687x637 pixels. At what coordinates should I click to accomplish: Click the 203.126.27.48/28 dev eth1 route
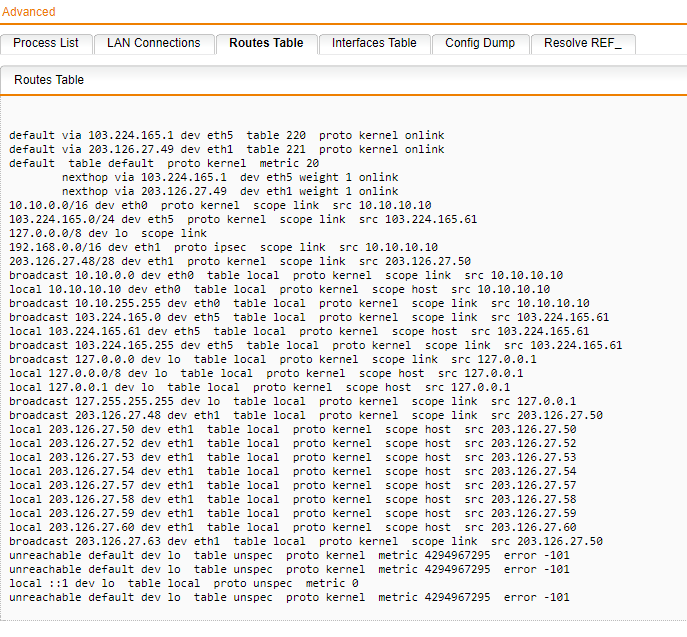click(x=240, y=262)
